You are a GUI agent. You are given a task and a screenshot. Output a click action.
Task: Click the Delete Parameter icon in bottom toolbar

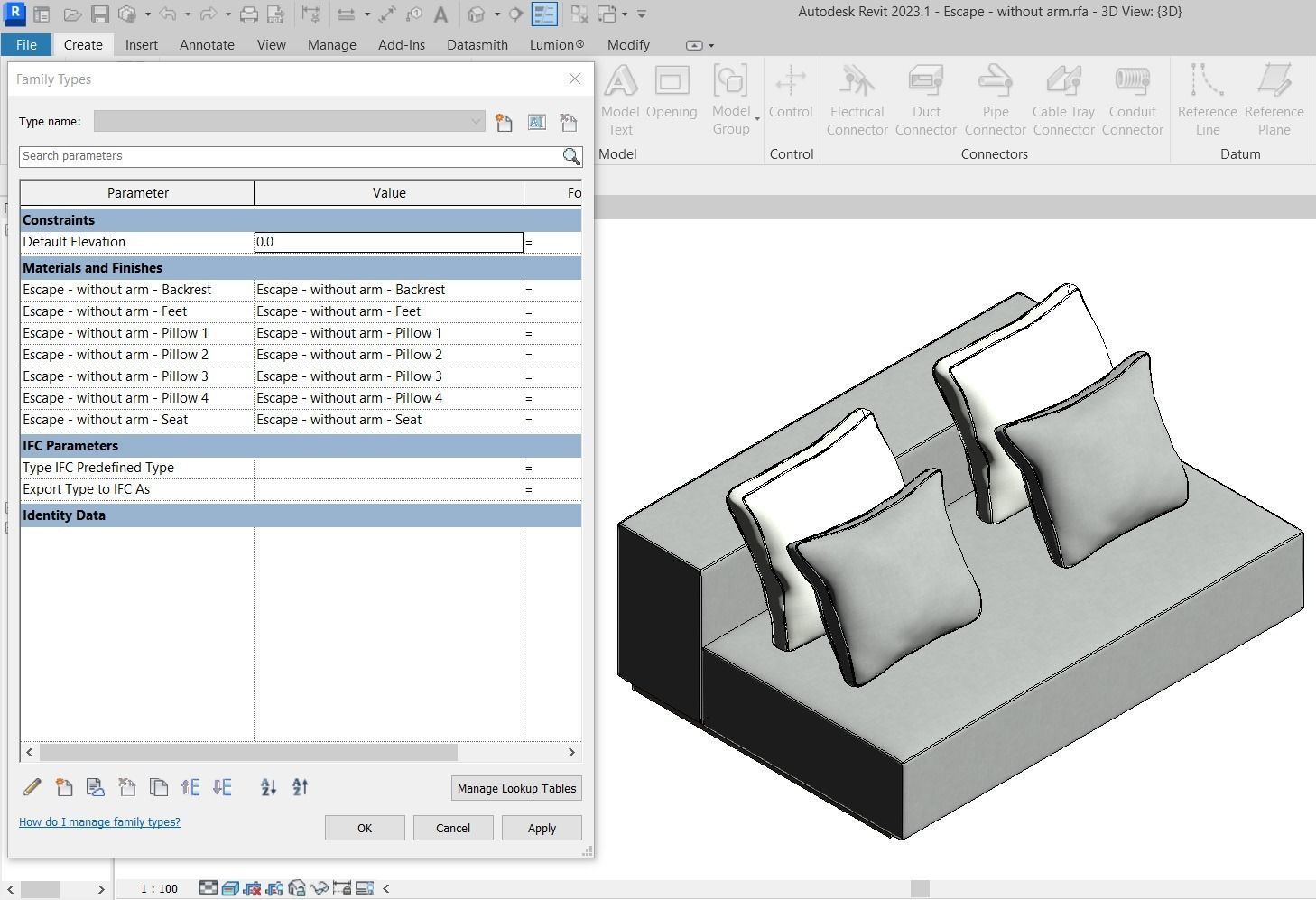(x=126, y=787)
